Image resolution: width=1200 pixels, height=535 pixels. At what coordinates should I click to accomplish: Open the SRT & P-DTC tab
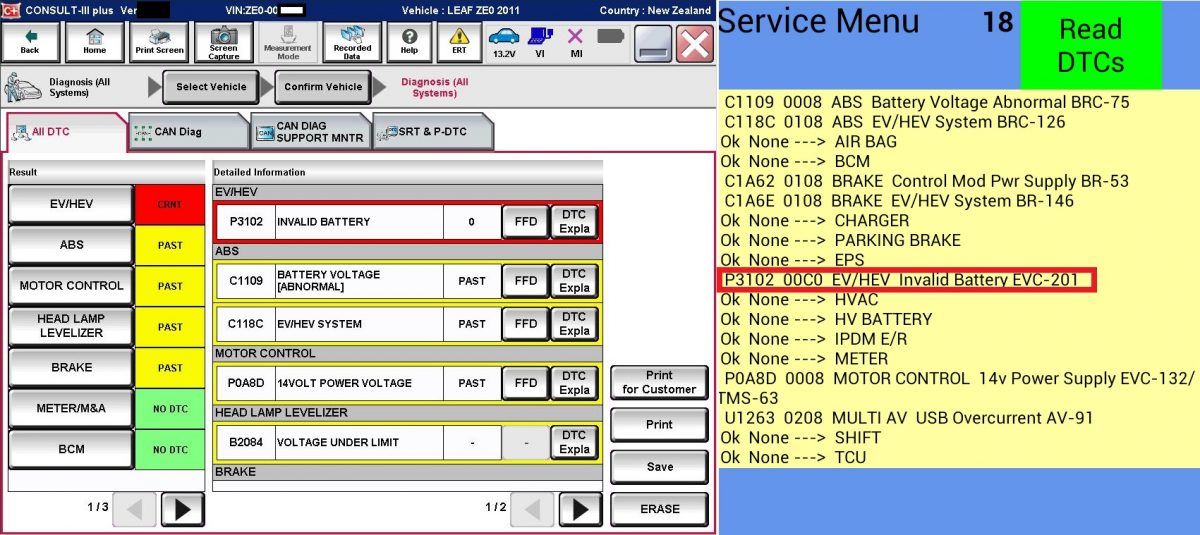click(432, 132)
